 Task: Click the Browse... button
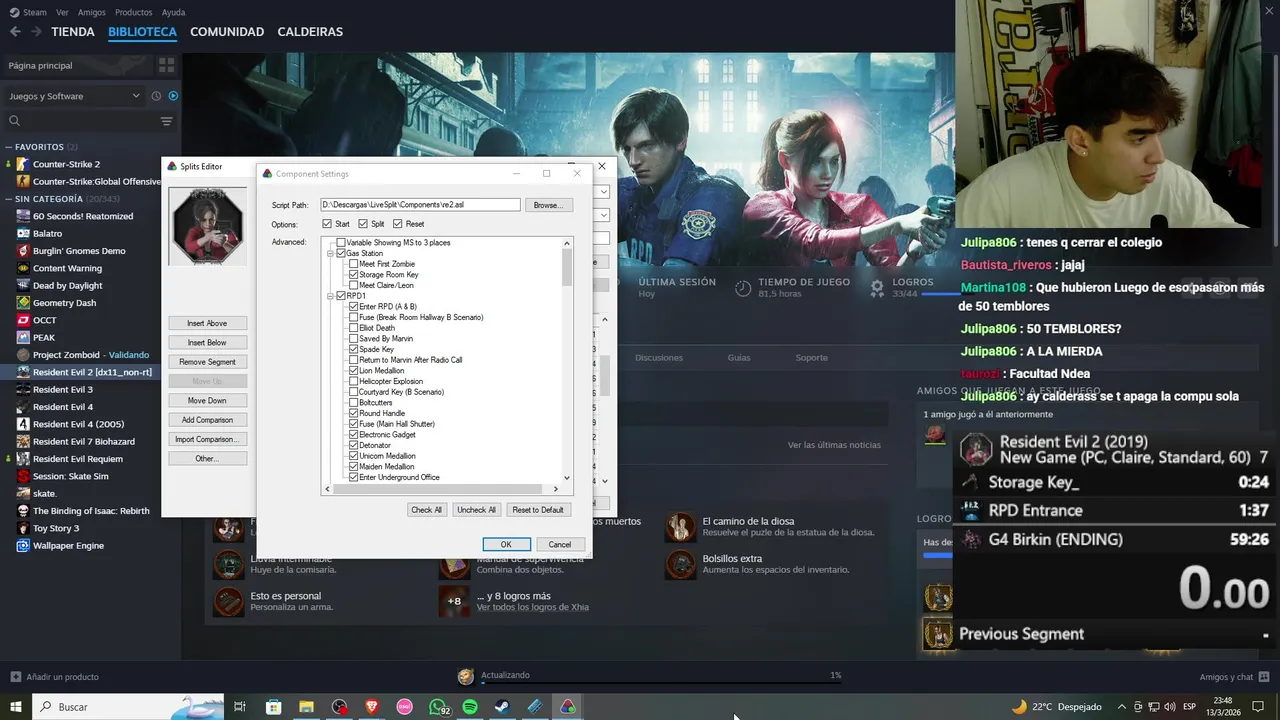click(x=548, y=205)
